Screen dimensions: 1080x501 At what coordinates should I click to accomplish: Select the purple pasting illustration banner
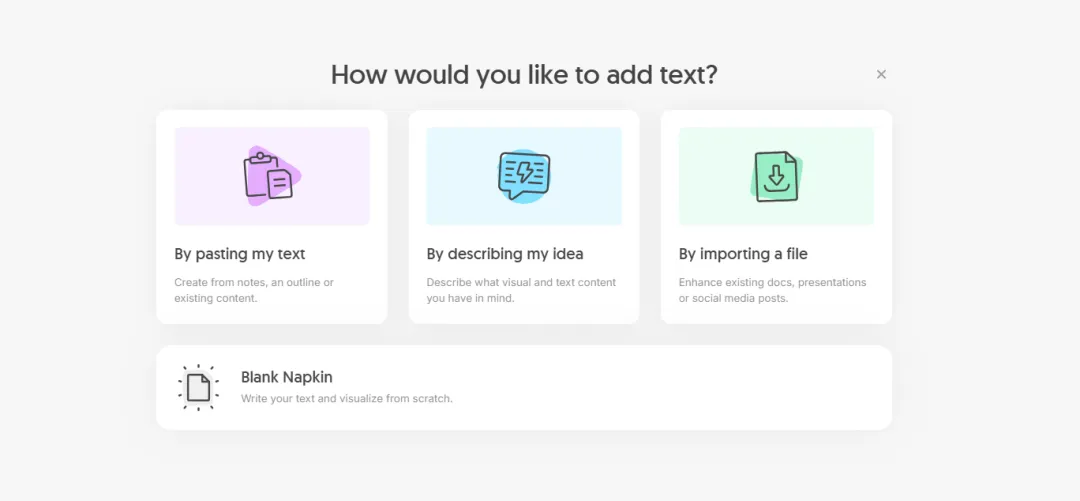point(272,176)
